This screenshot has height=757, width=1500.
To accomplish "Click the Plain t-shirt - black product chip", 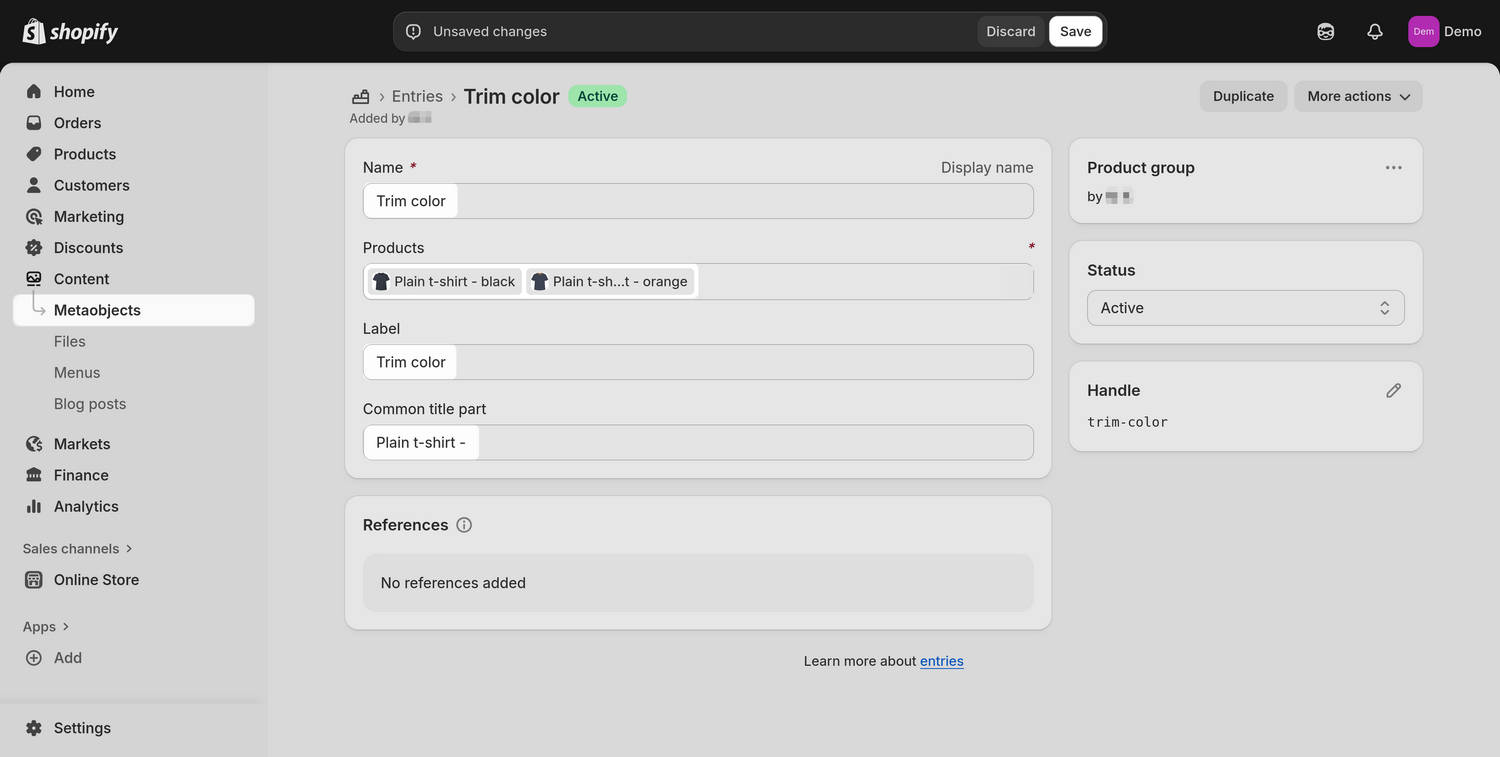I will point(443,281).
